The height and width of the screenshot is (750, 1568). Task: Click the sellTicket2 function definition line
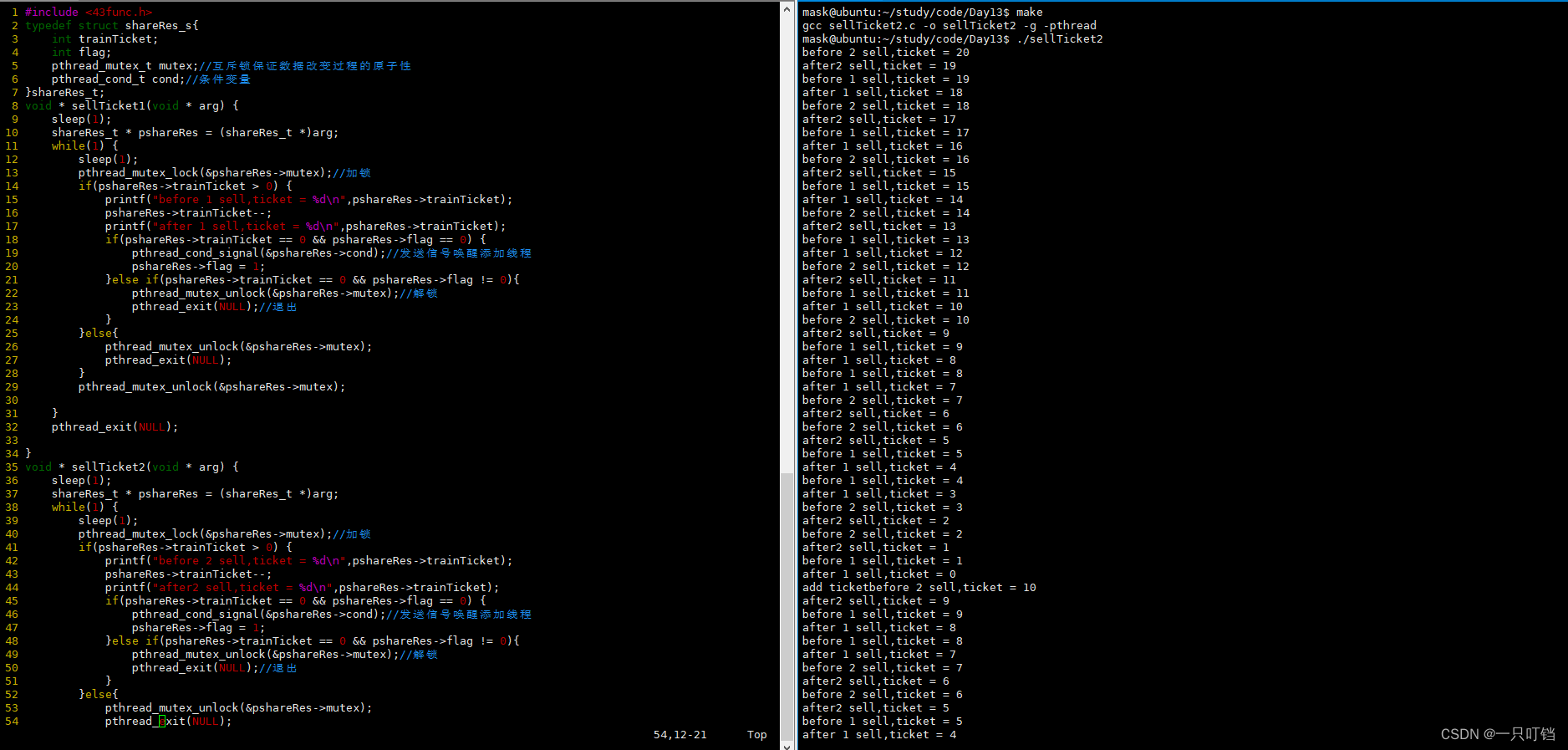click(x=132, y=467)
